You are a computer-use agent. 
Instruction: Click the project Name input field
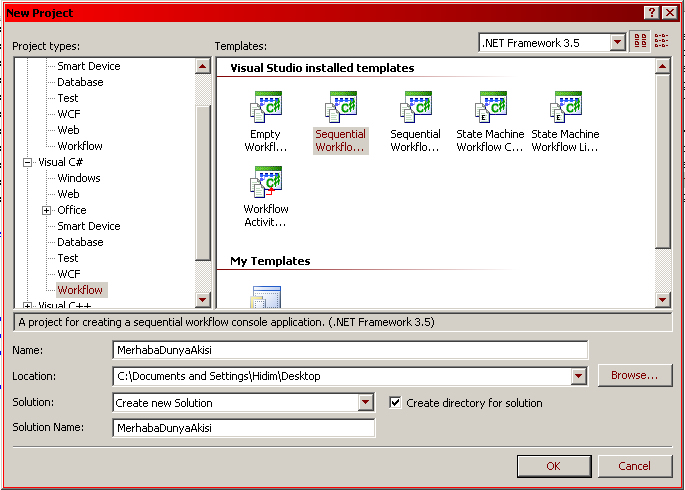(x=350, y=350)
